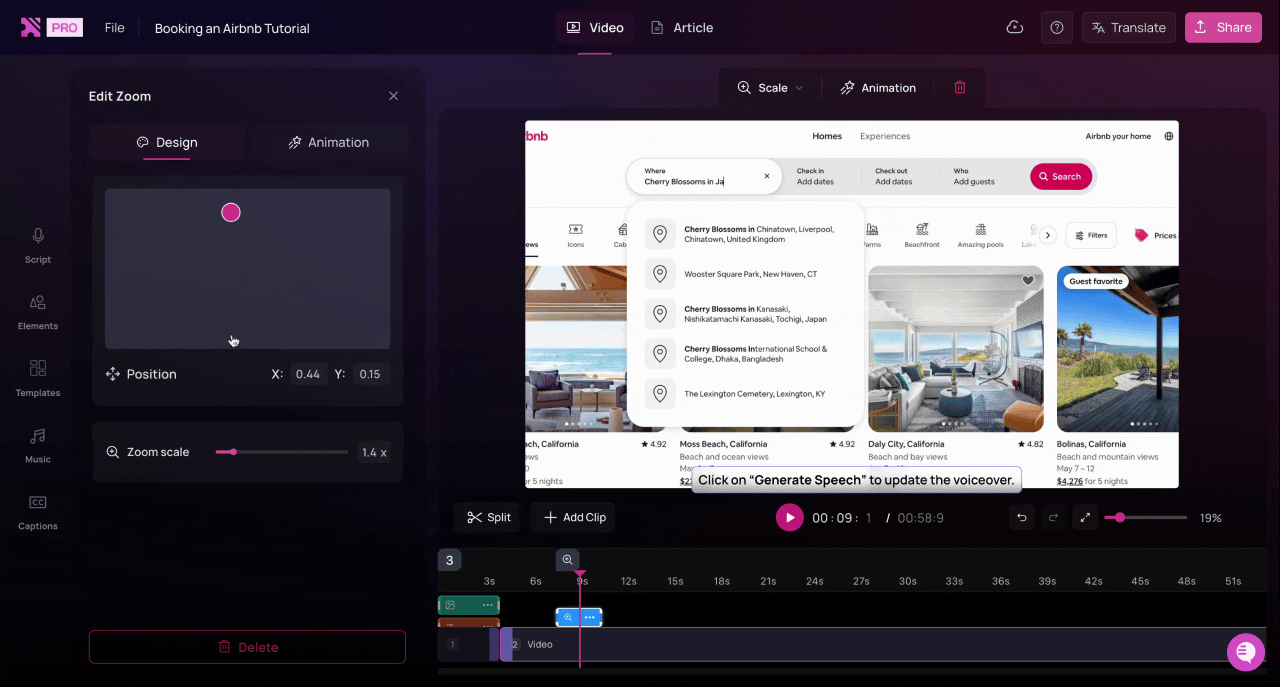Viewport: 1280px width, 687px height.
Task: Click the undo arrow icon
Action: (x=1021, y=517)
